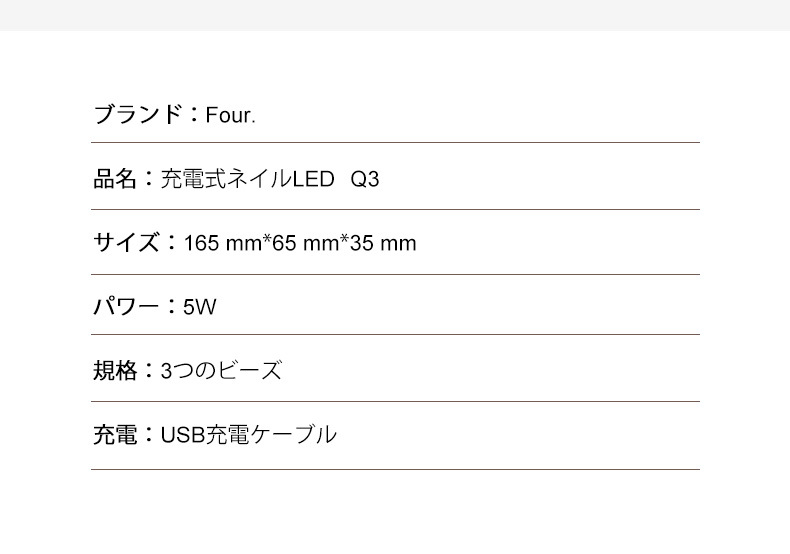
Task: Click the bottom divider under the charging row
Action: click(x=395, y=469)
